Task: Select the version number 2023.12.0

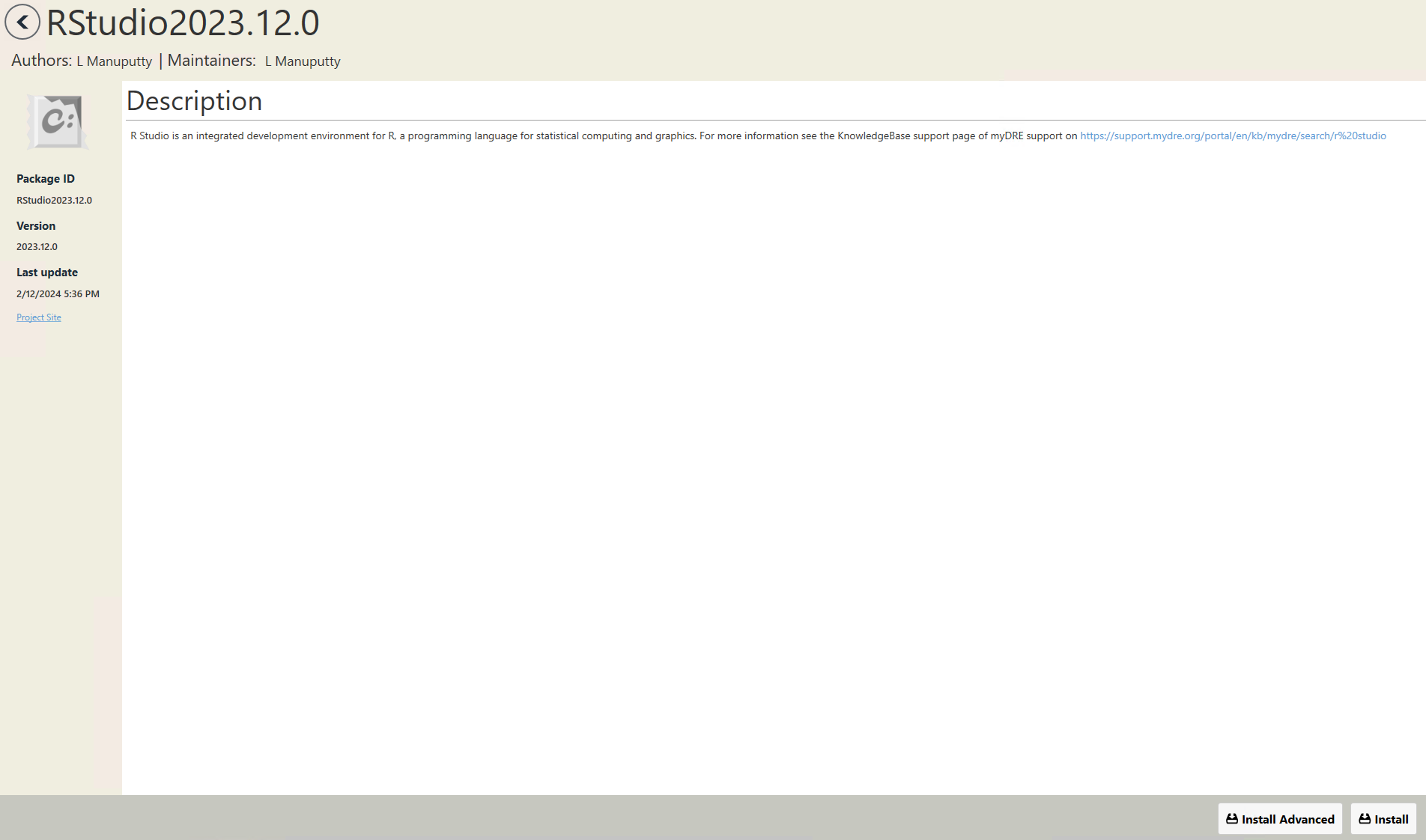Action: tap(37, 247)
